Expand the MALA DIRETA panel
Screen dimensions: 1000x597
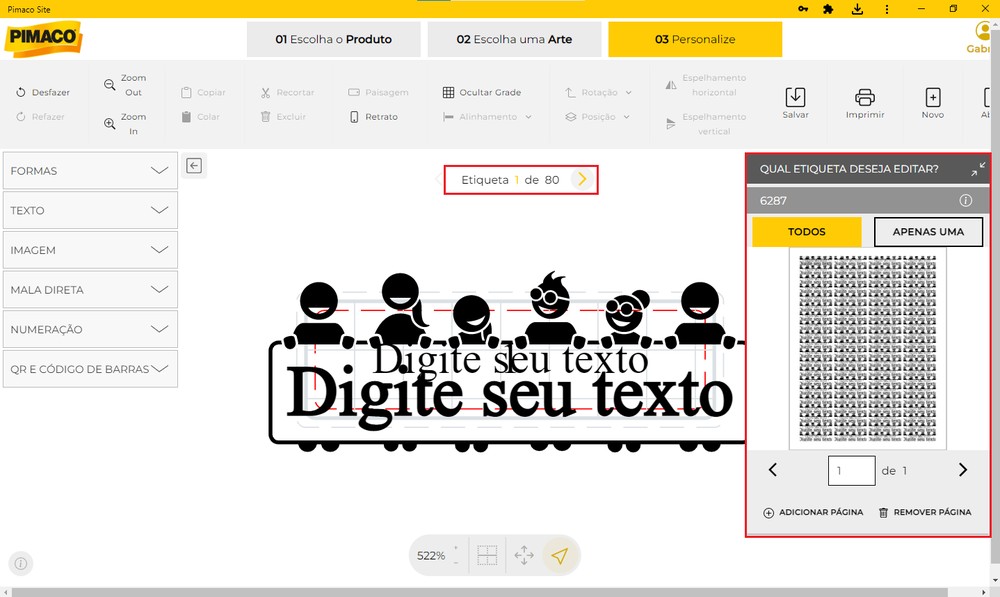pyautogui.click(x=89, y=289)
